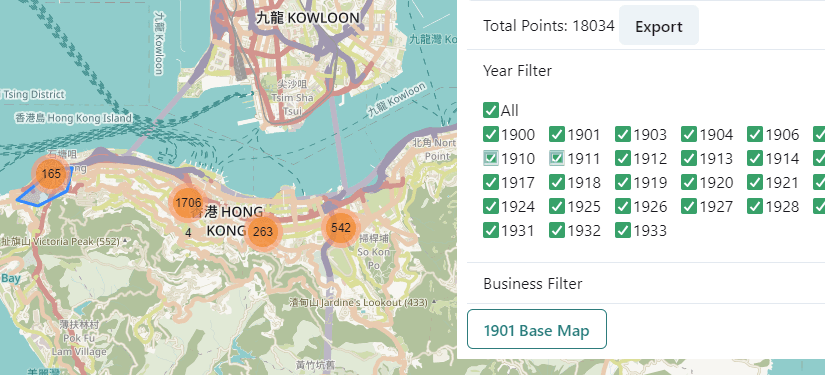
Task: Open the 1706 points cluster marker
Action: 188,202
